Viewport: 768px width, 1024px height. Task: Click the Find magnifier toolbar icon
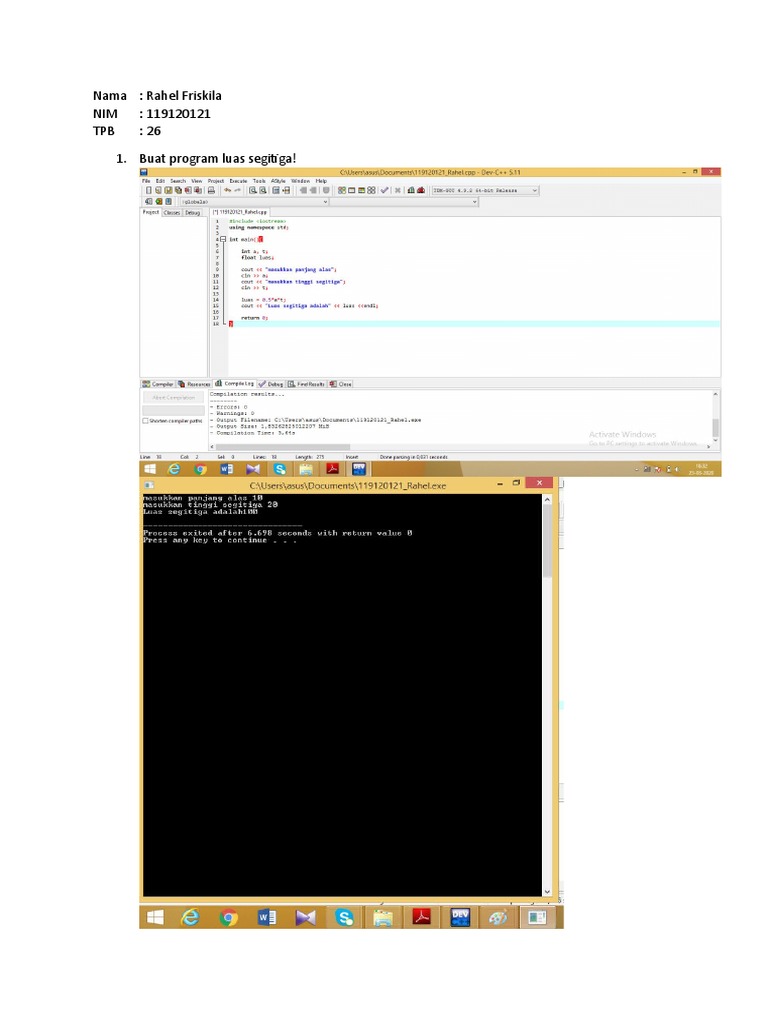(252, 191)
